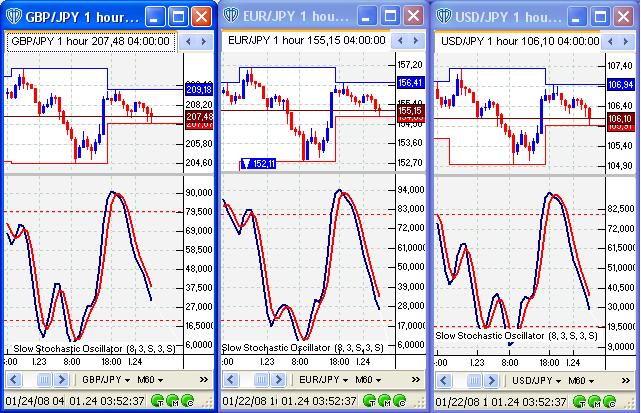Viewport: 641px width, 413px height.
Task: Select the EUR/JPY 1 hour chart tab
Action: [306, 40]
